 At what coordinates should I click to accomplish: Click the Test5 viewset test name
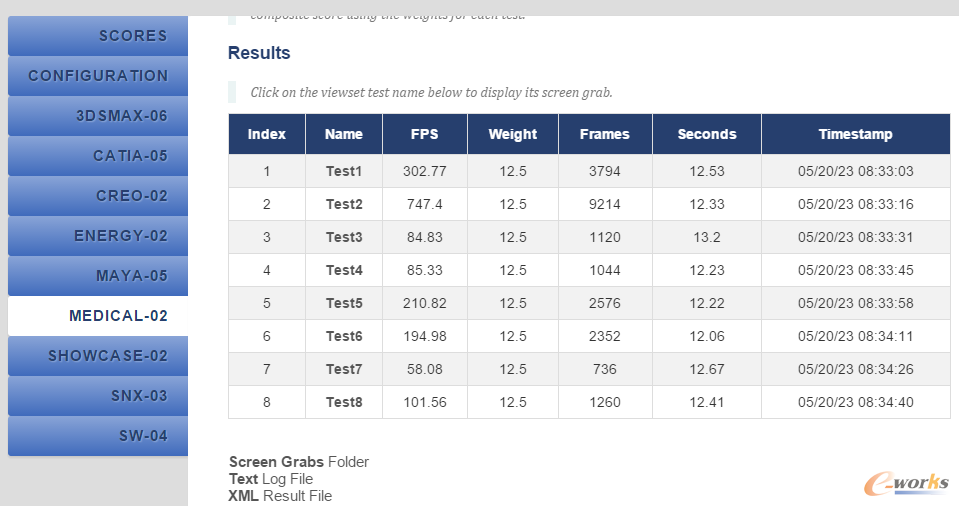344,303
